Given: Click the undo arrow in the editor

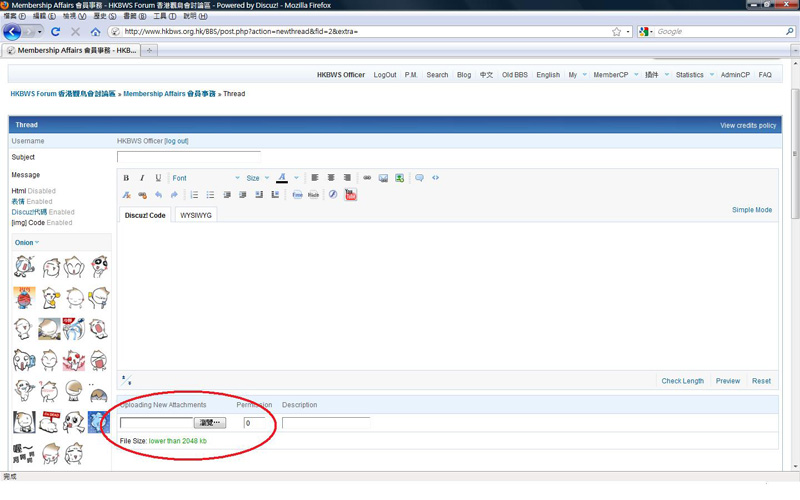Looking at the screenshot, I should 158,195.
